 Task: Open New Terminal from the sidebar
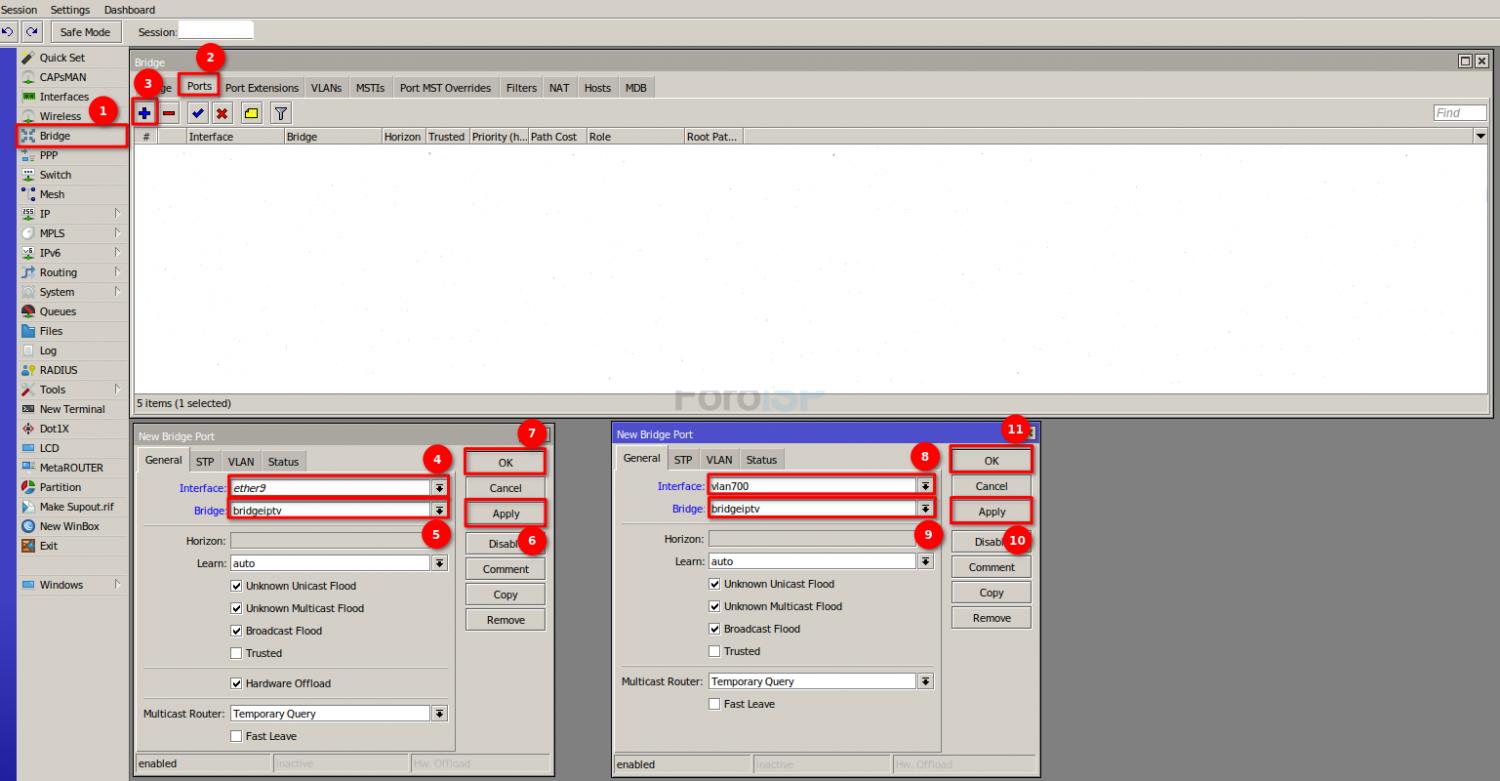click(x=72, y=409)
